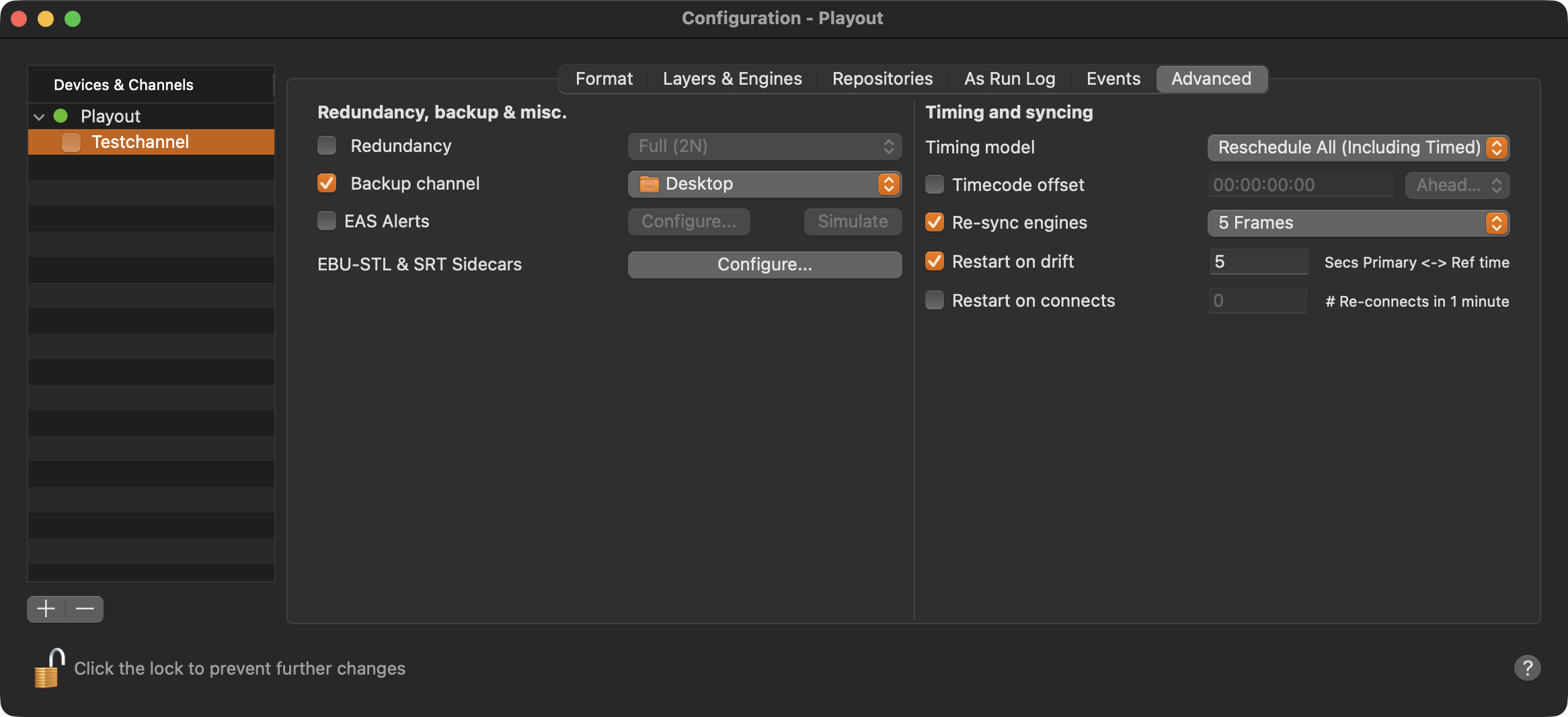Click the Timecode offset 00:00:00:00 field
1568x717 pixels.
(x=1300, y=184)
